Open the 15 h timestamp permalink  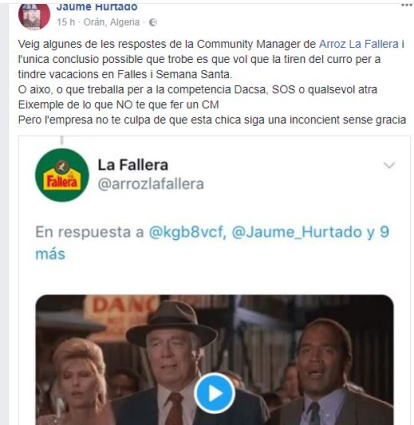coord(66,22)
